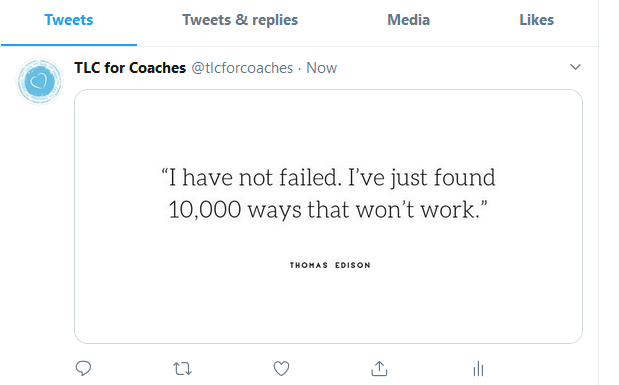Open the Tweets & replies tab
This screenshot has width=619, height=385.
(240, 20)
